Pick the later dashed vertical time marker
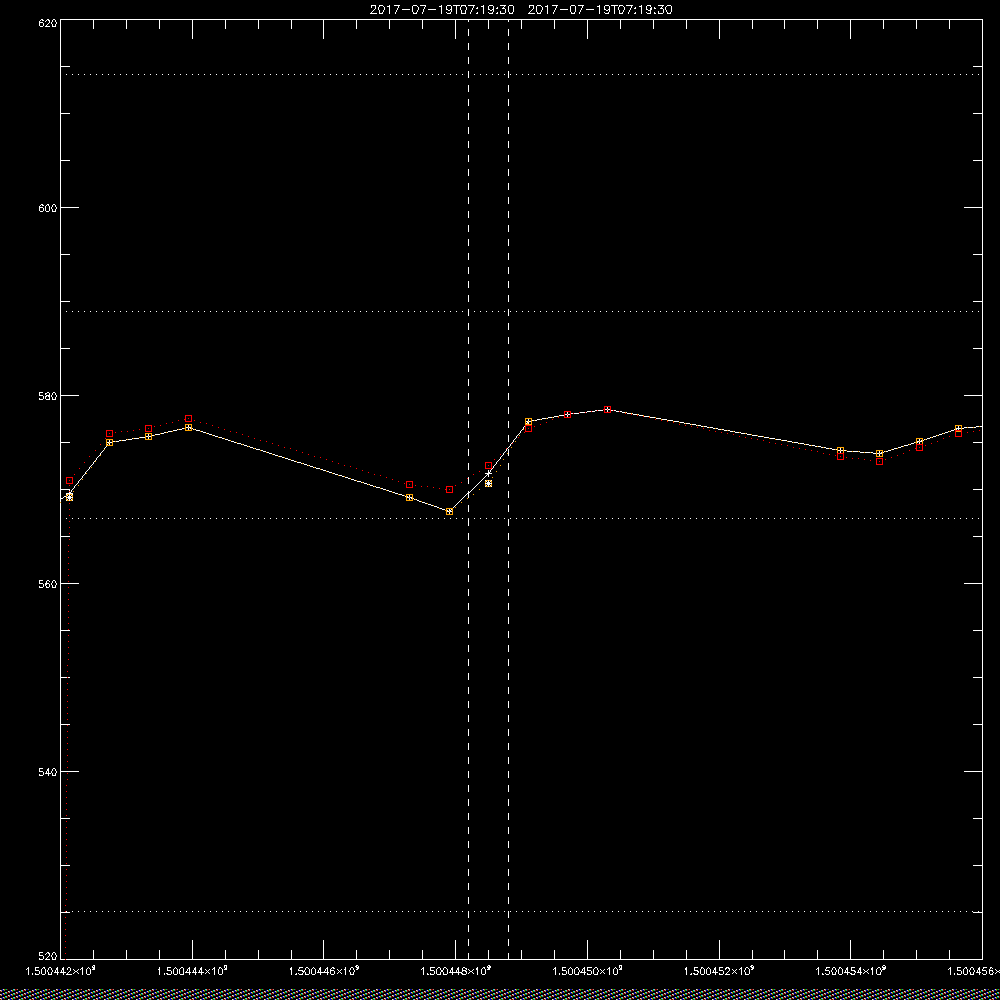 [x=508, y=488]
